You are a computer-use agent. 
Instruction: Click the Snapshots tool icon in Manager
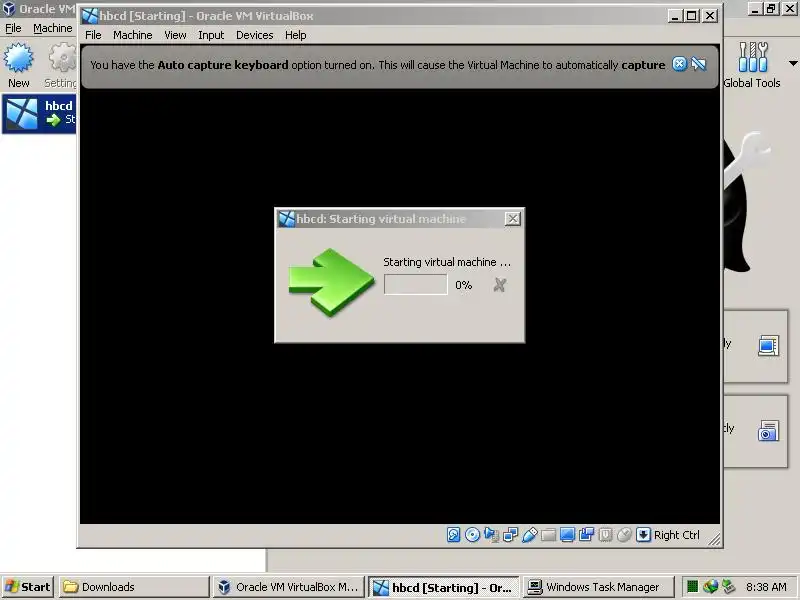(x=768, y=431)
